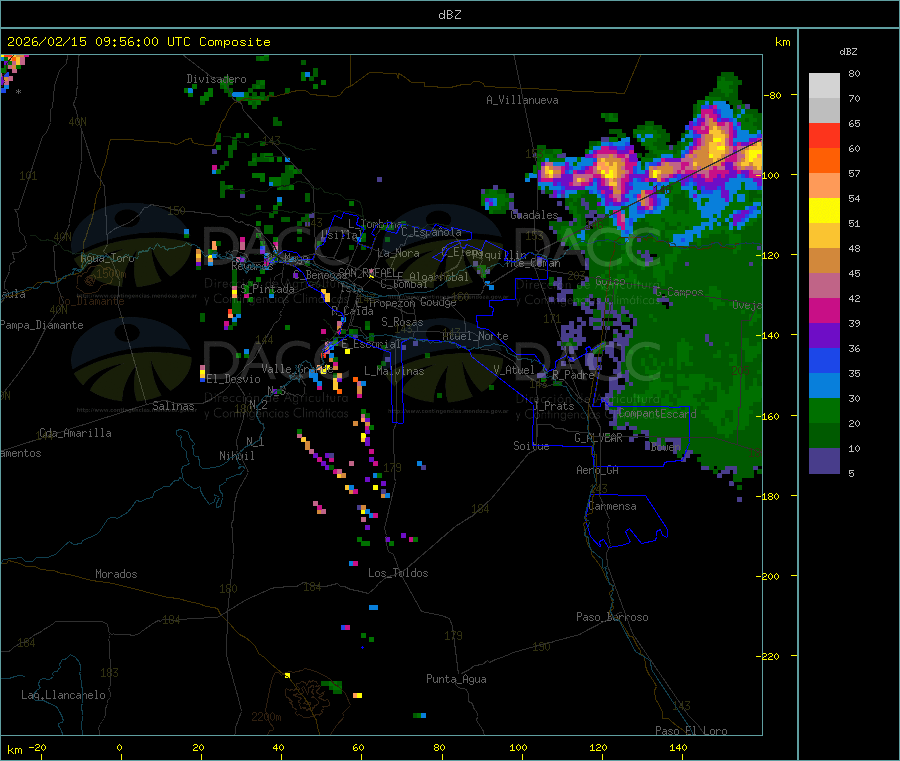Click the J_Prats label
Viewport: 900px width, 761px height.
[x=553, y=406]
